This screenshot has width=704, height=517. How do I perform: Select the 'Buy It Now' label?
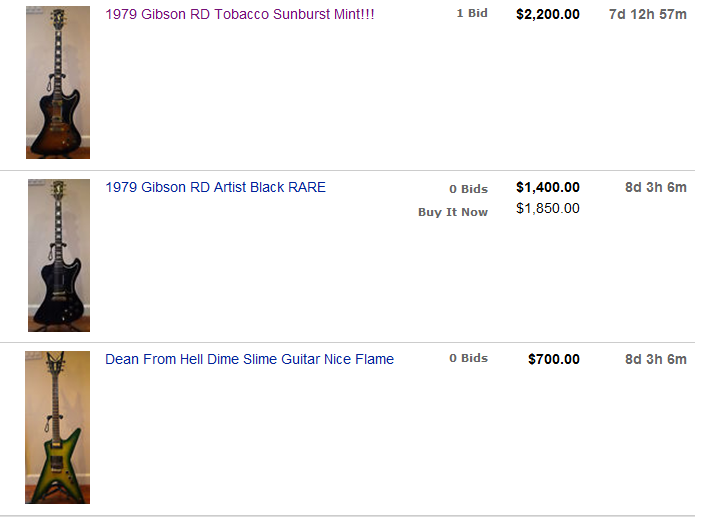(x=453, y=212)
